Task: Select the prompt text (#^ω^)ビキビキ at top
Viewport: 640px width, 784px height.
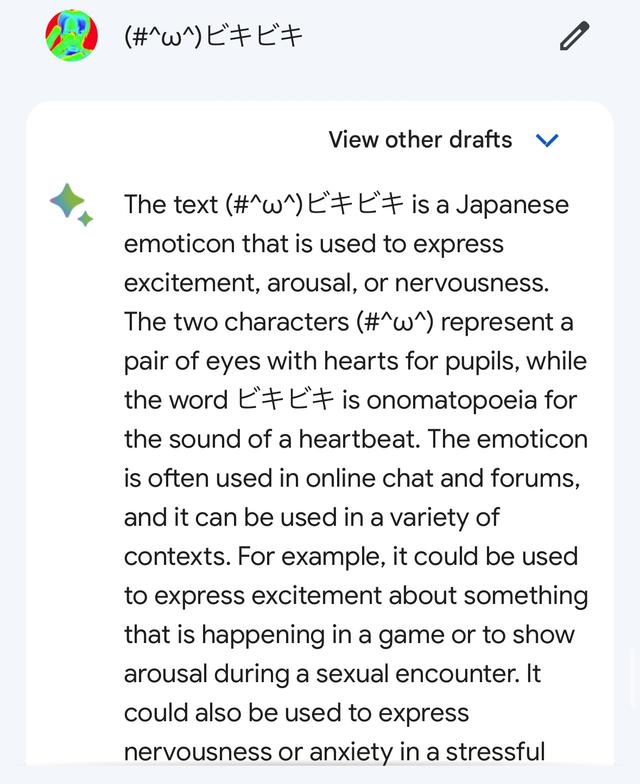Action: tap(214, 36)
